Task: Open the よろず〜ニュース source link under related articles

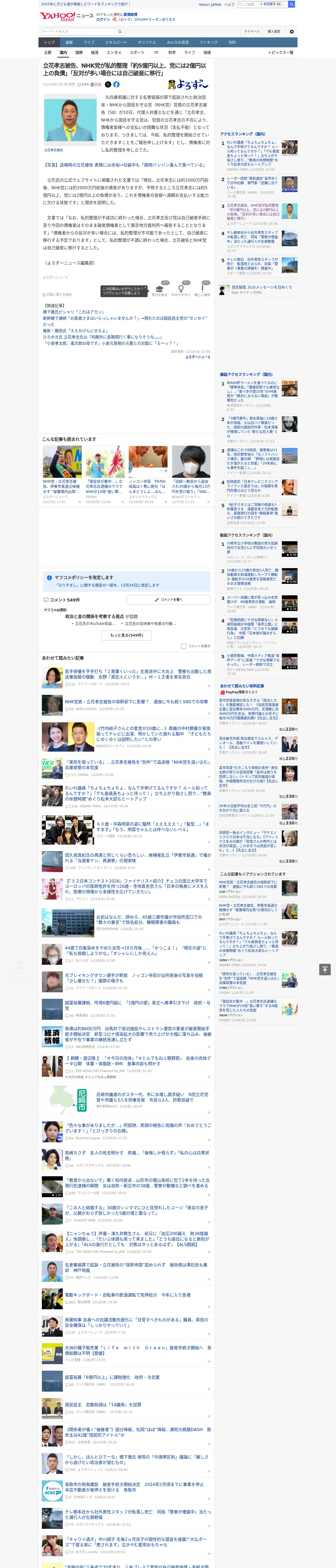Action: pyautogui.click(x=198, y=357)
